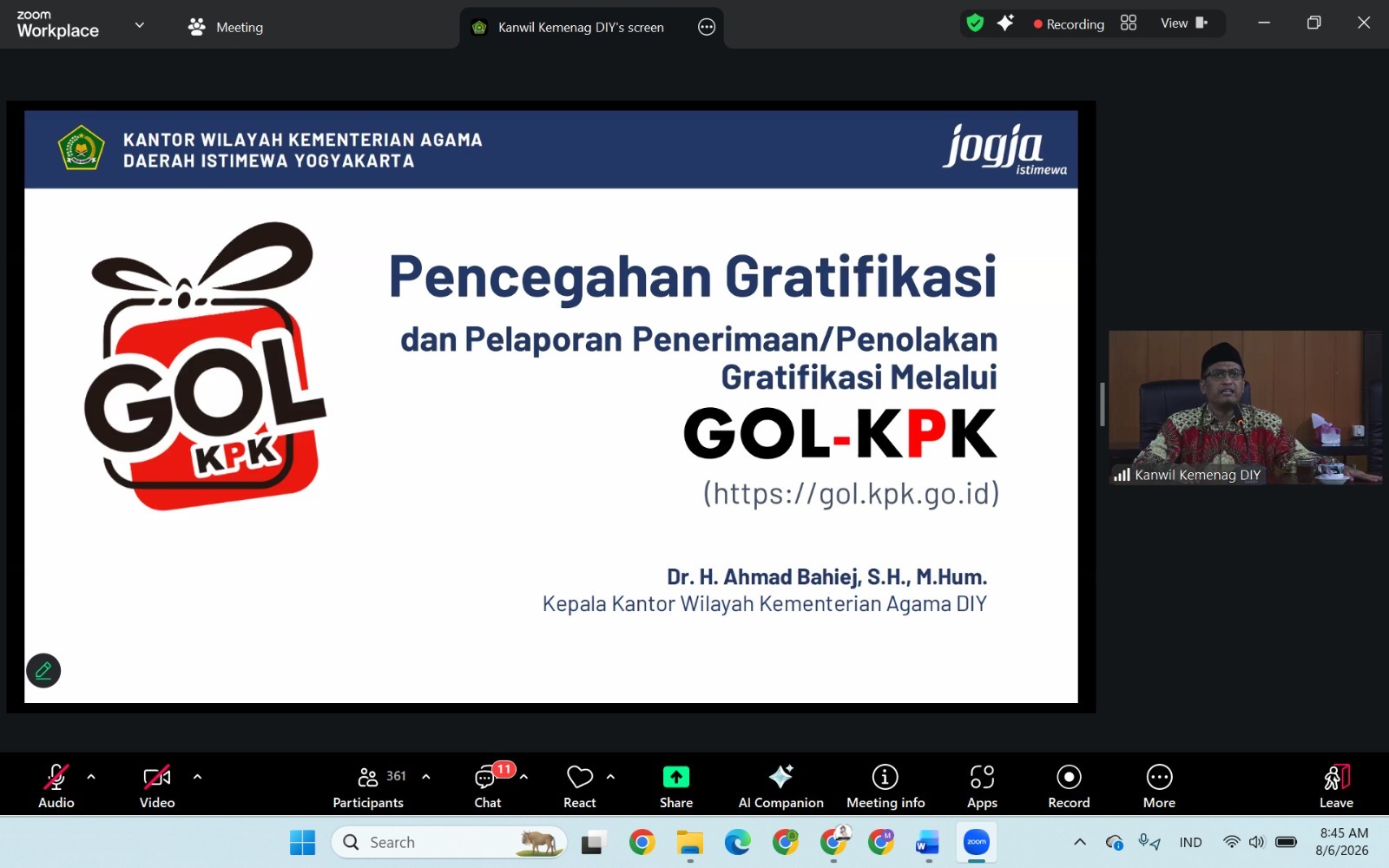Screen dimensions: 1389x868
Task: Open video options chevron next to Video
Action: 197,777
